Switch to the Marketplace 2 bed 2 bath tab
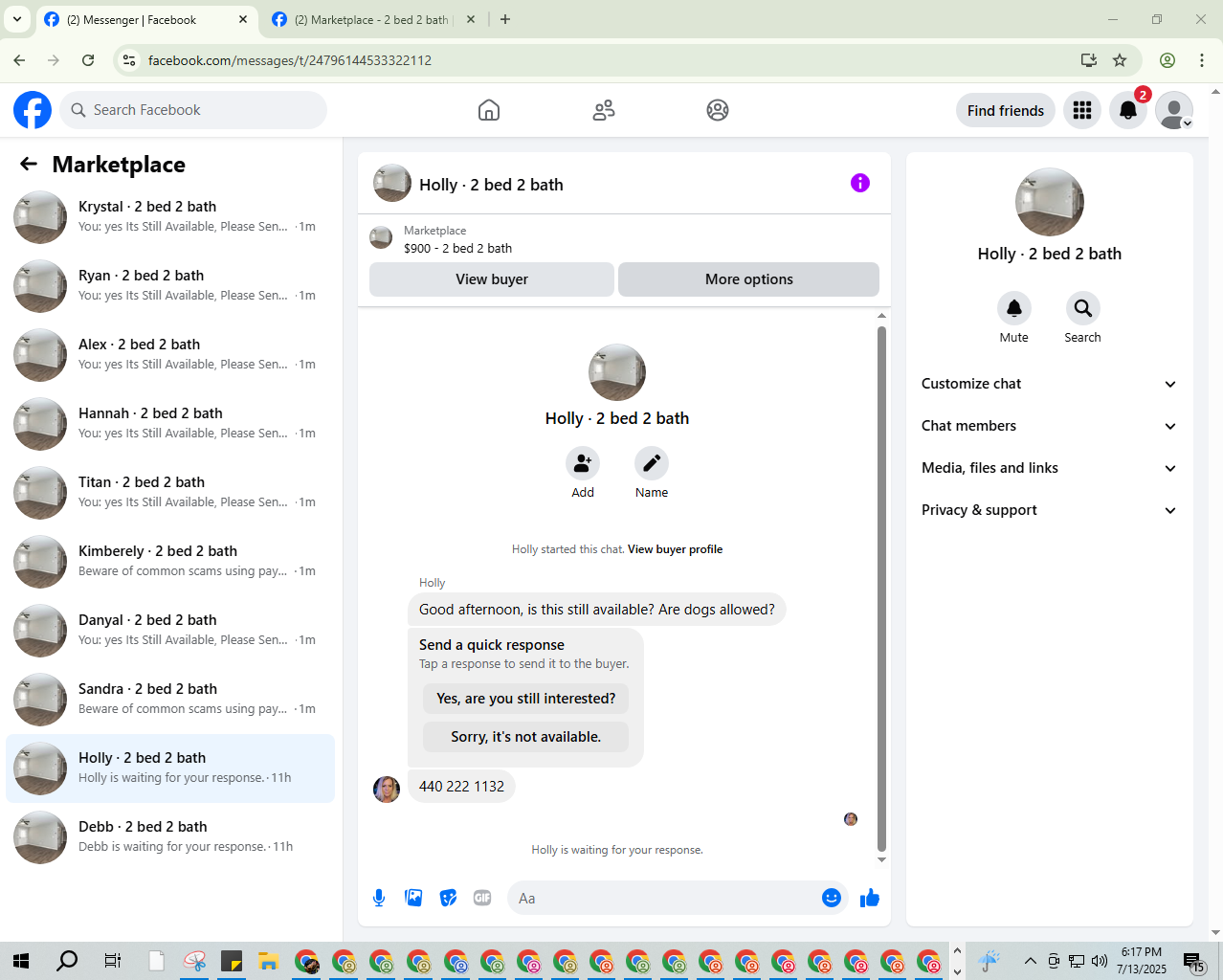This screenshot has width=1223, height=980. [x=373, y=19]
